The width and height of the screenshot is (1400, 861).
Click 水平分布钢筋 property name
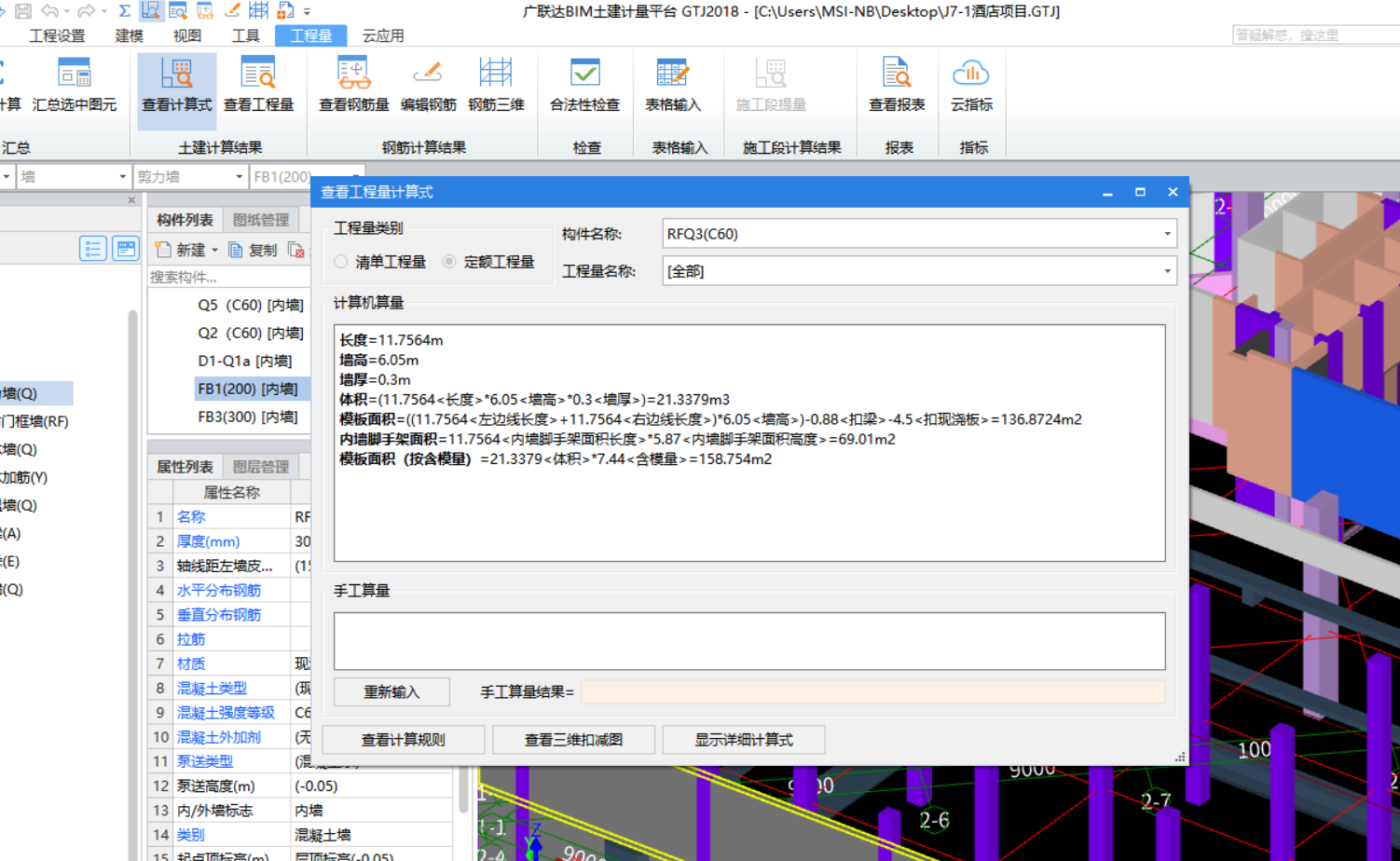[x=219, y=590]
